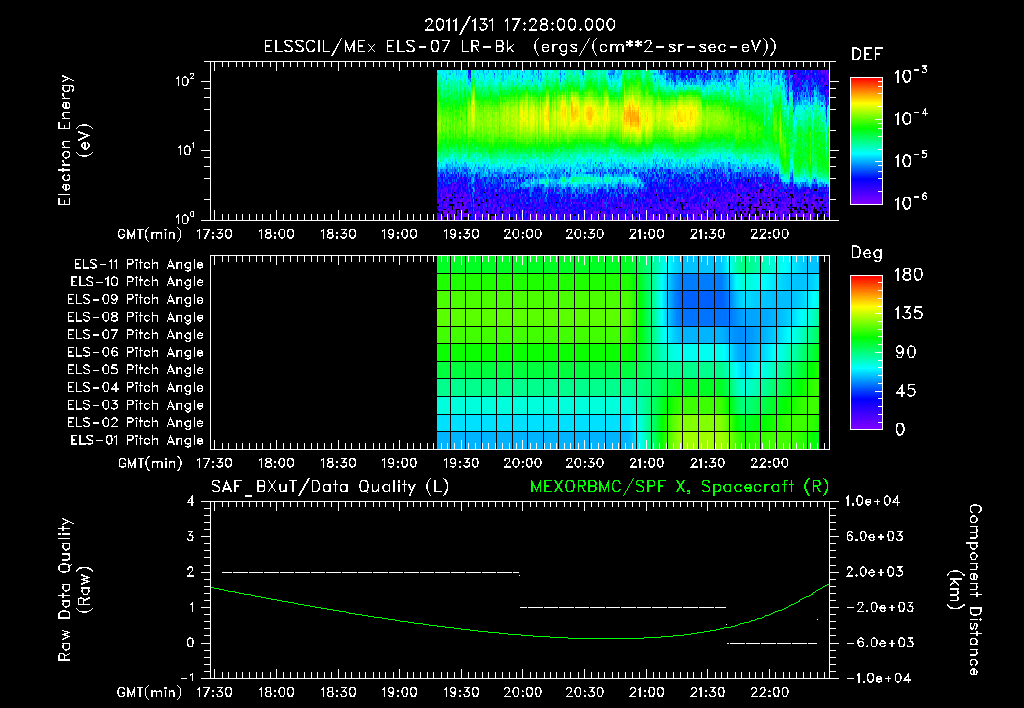Select the ELS-01 Pitch Angle row label
Image resolution: width=1024 pixels, height=708 pixels.
click(x=137, y=441)
